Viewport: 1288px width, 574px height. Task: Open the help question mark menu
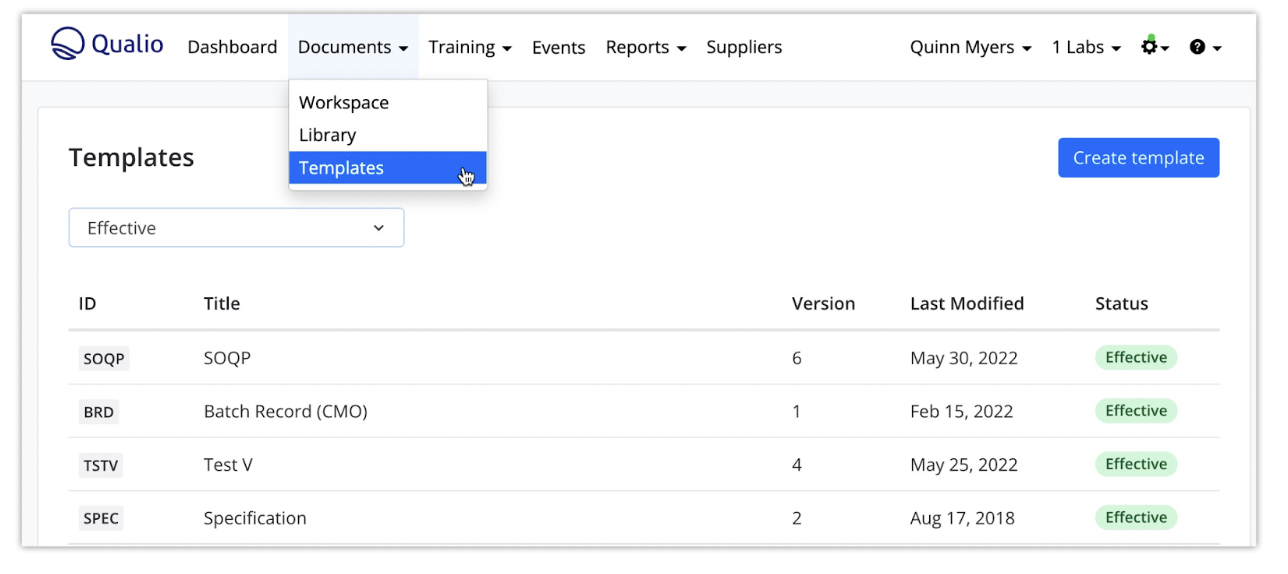click(x=1204, y=47)
